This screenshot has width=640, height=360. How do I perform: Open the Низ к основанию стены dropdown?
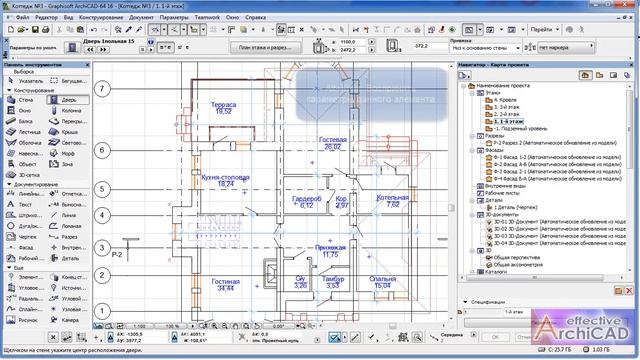(486, 48)
